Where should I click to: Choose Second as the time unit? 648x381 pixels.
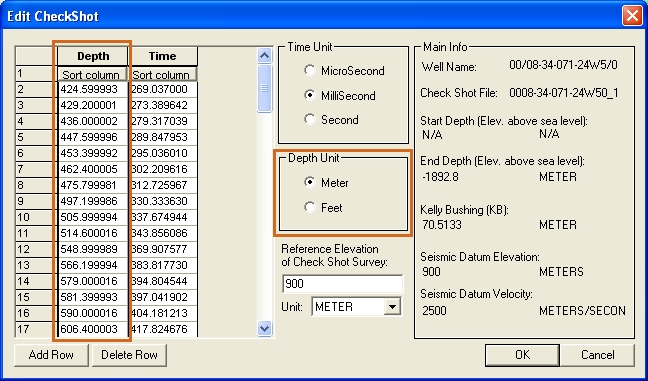point(310,119)
